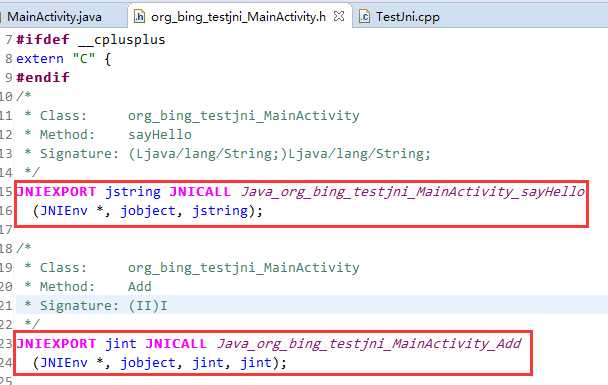The width and height of the screenshot is (608, 385).
Task: Click JNICALL on the Add declaration line
Action: [x=176, y=344]
